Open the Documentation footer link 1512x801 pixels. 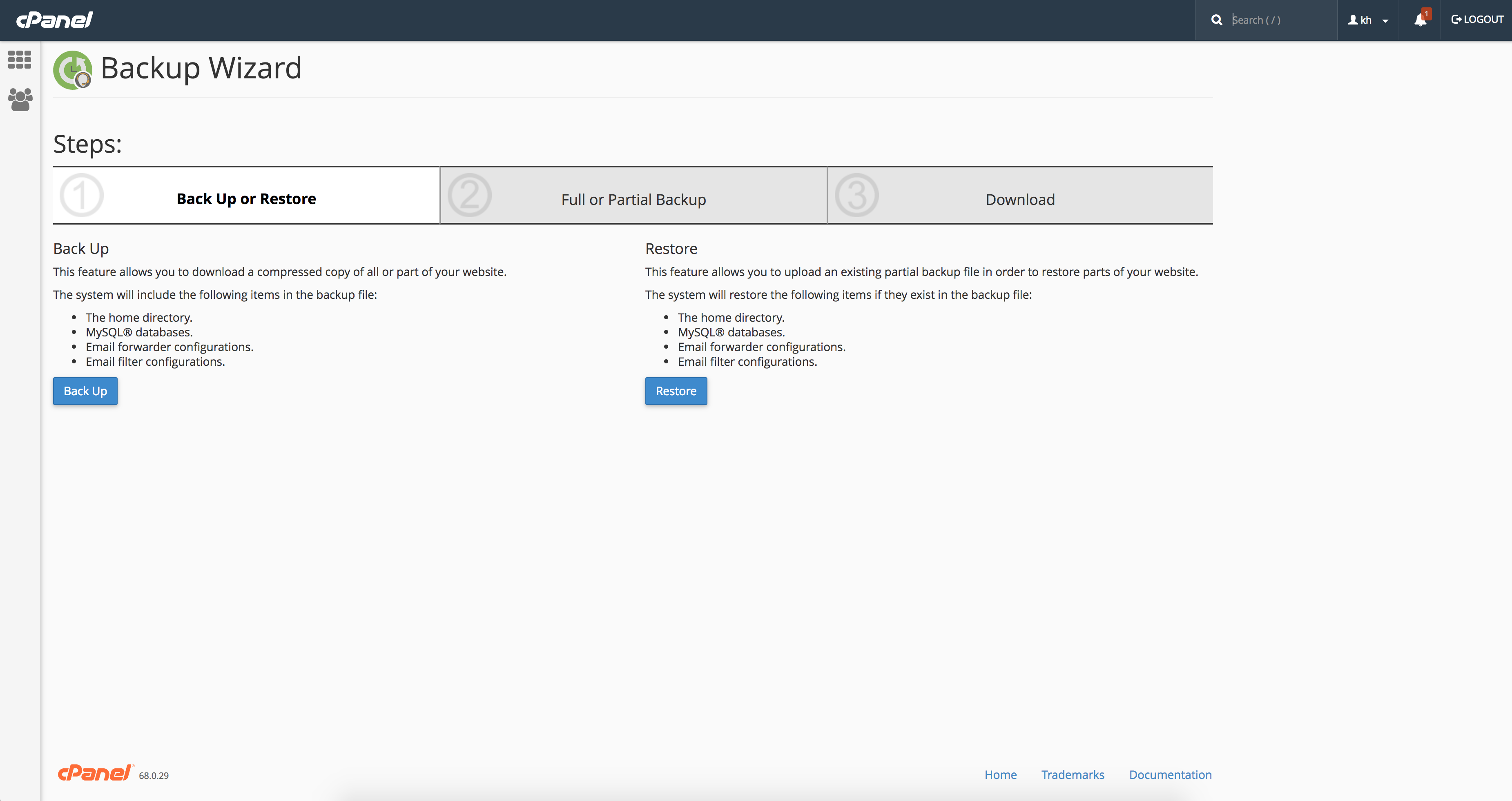click(x=1170, y=774)
